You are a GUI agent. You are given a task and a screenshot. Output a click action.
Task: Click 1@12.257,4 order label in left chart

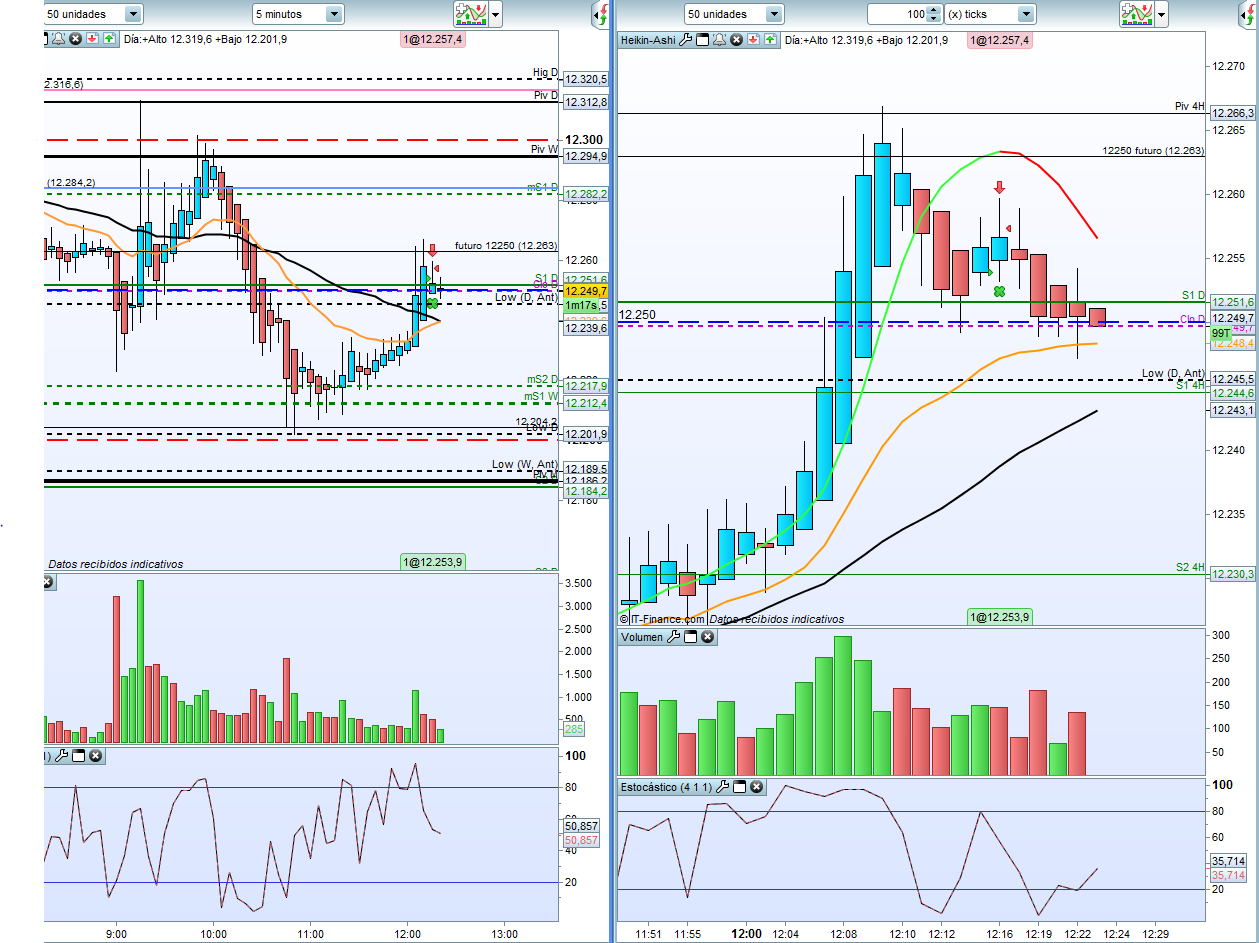pos(431,40)
